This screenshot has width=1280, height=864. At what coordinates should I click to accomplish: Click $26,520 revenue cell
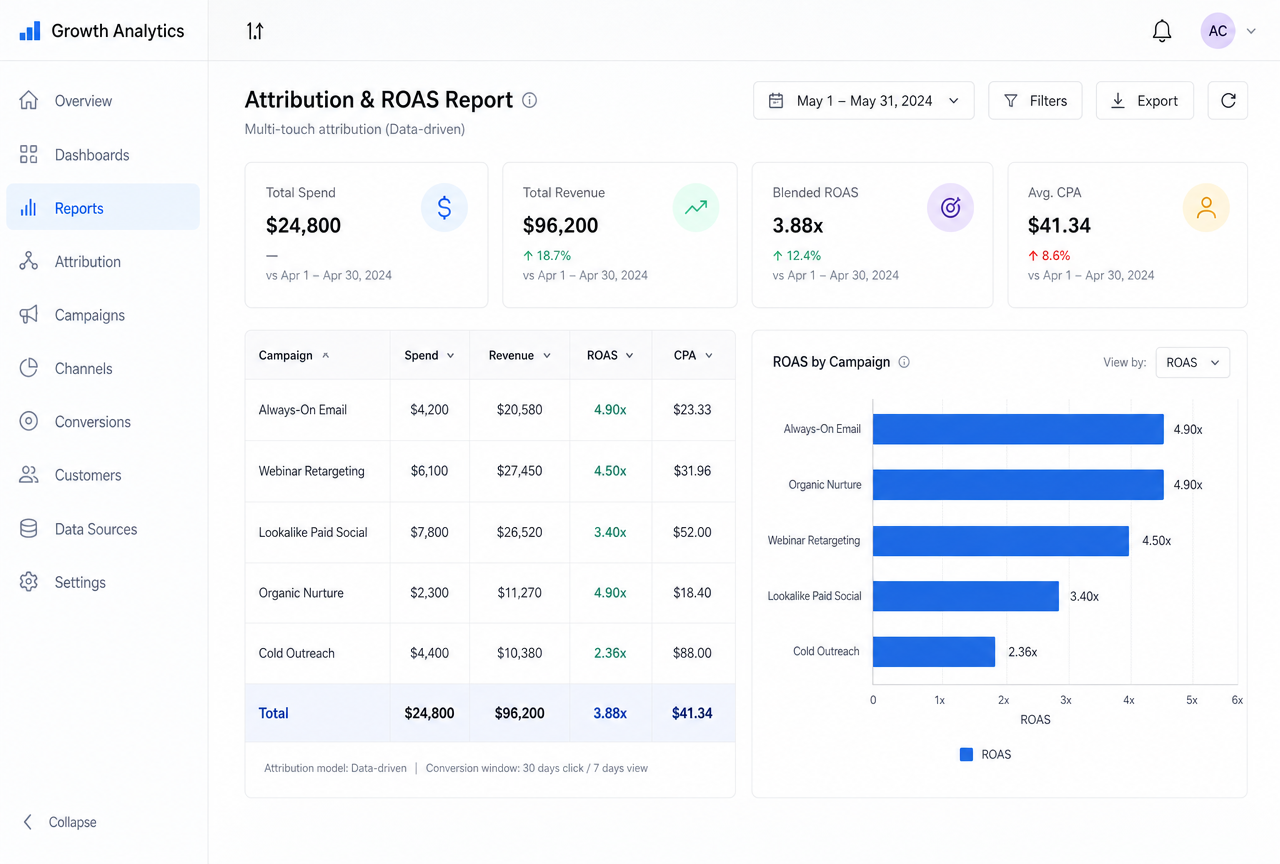(x=520, y=532)
